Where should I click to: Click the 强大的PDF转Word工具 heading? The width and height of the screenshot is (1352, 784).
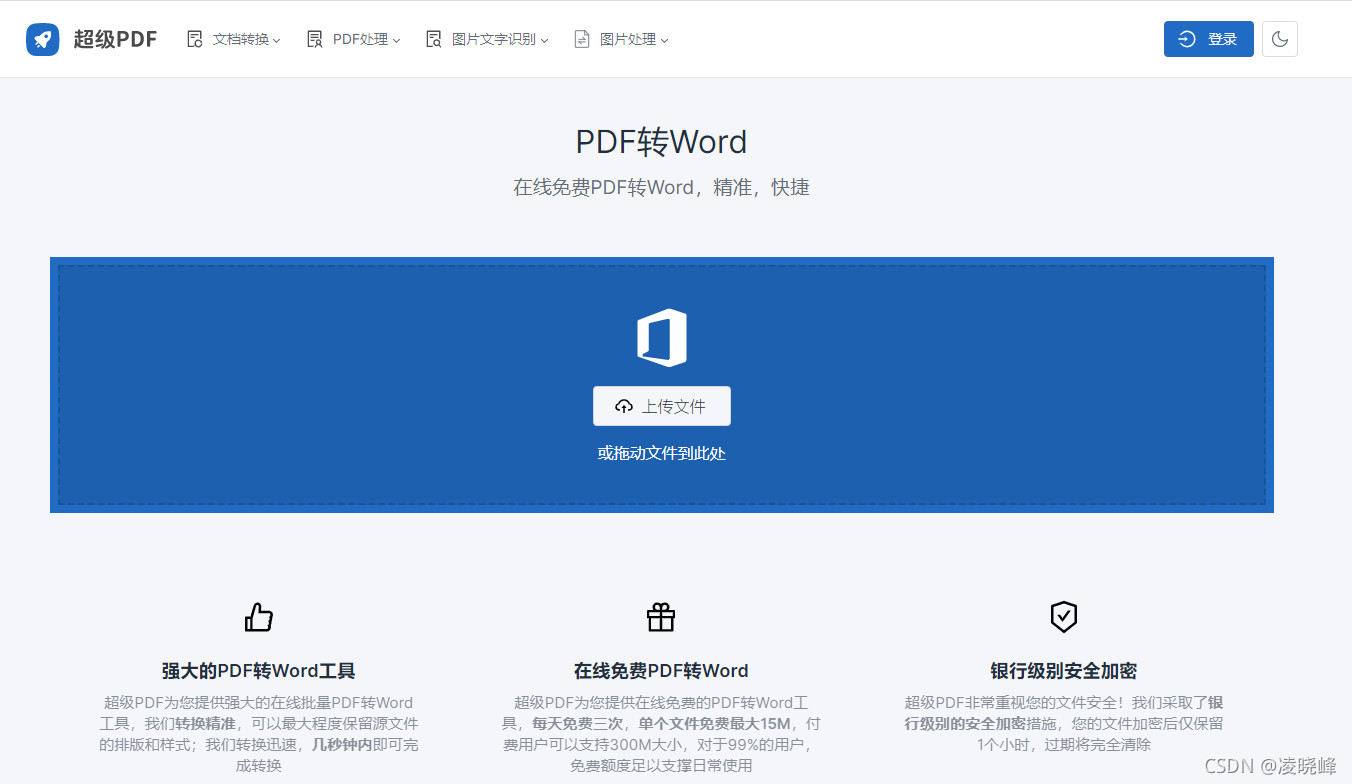click(x=259, y=671)
